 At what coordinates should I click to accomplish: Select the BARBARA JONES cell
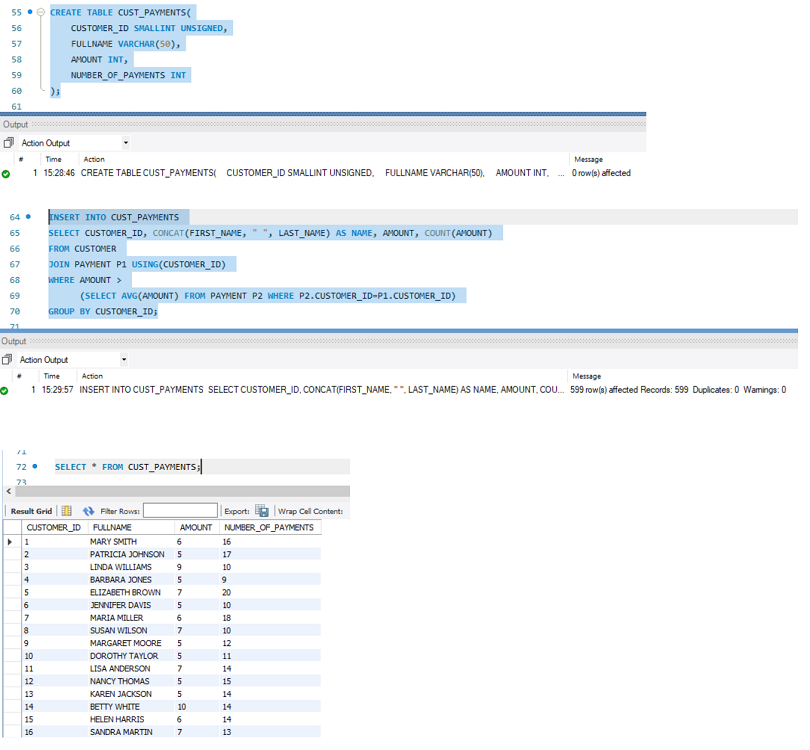131,580
